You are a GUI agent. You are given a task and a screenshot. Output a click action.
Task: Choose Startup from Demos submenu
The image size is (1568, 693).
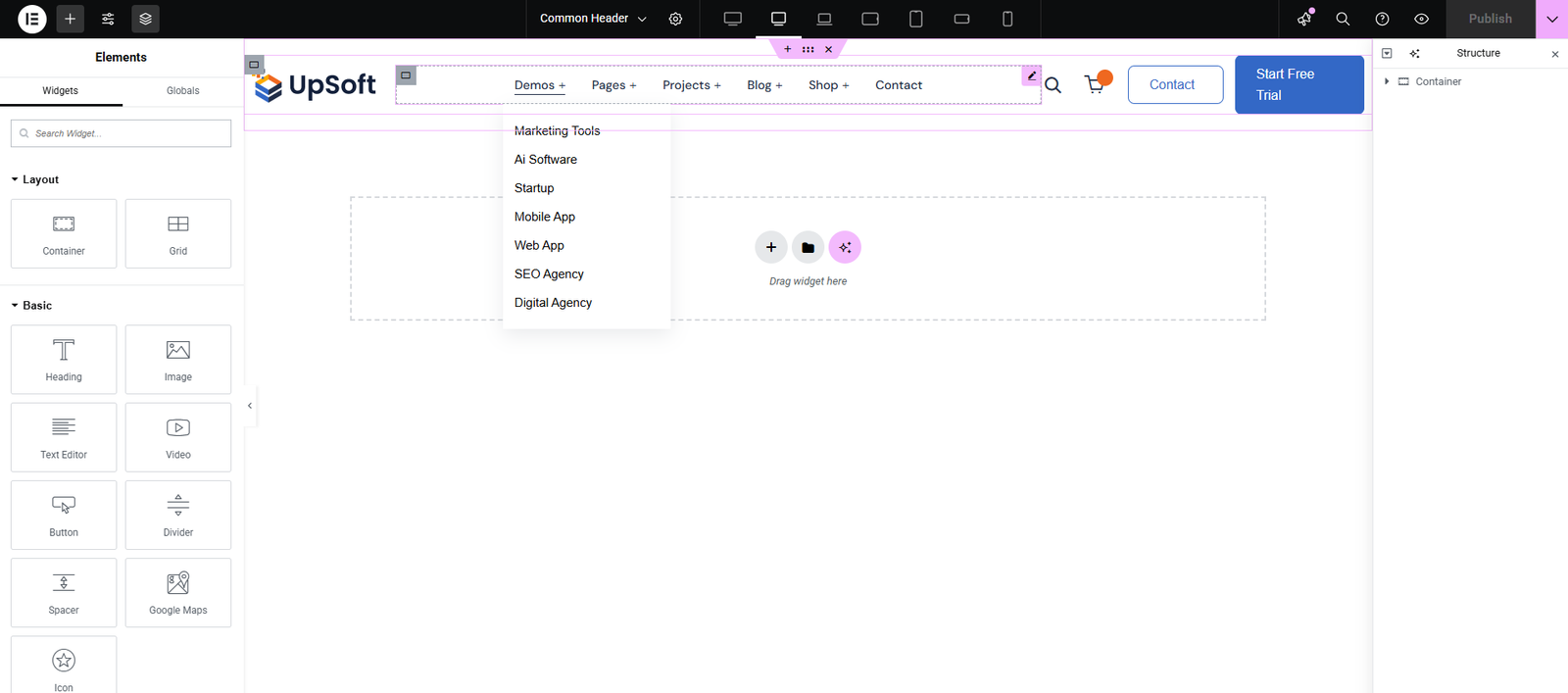(534, 188)
